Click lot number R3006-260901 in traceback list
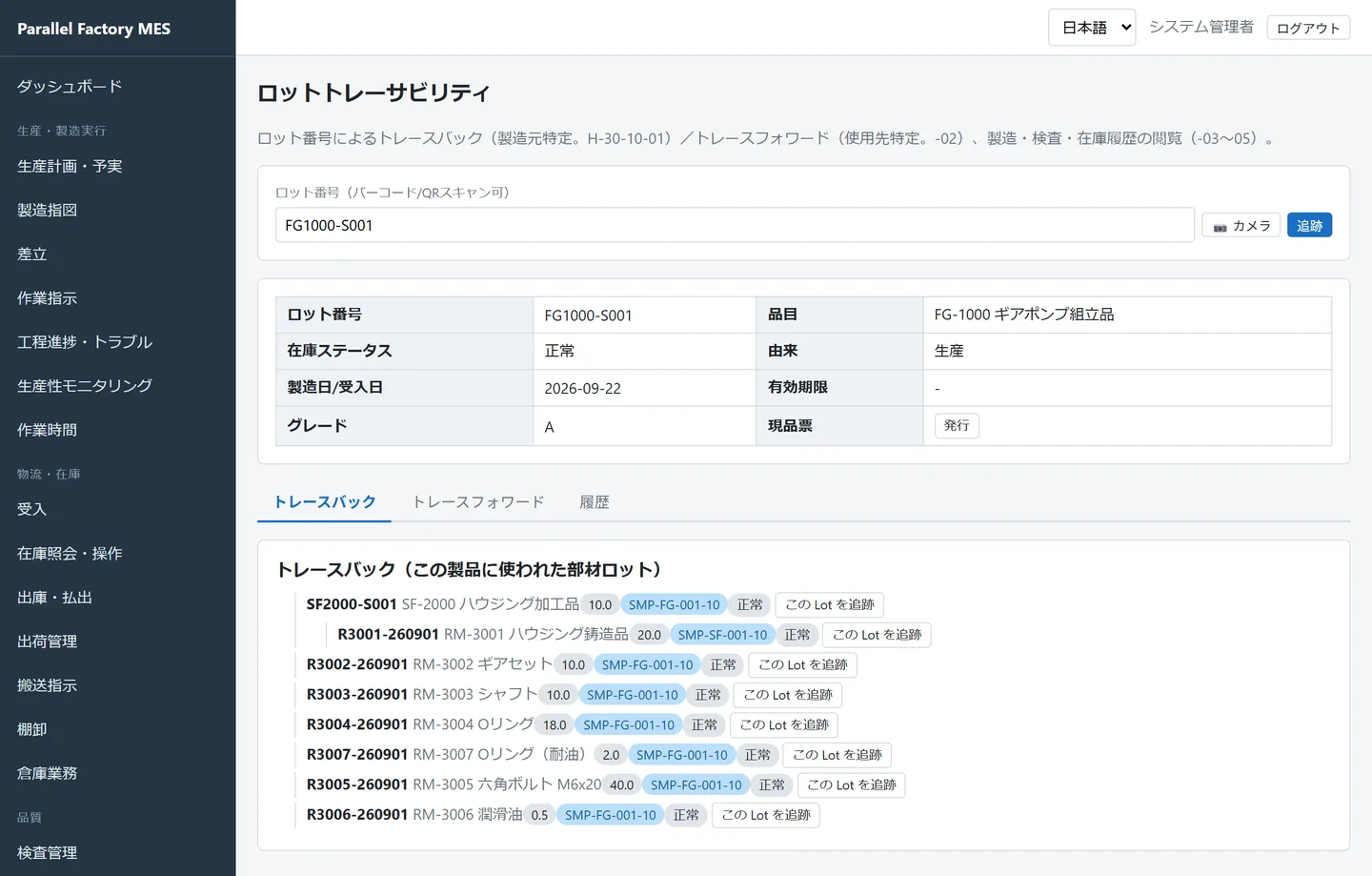 click(357, 815)
